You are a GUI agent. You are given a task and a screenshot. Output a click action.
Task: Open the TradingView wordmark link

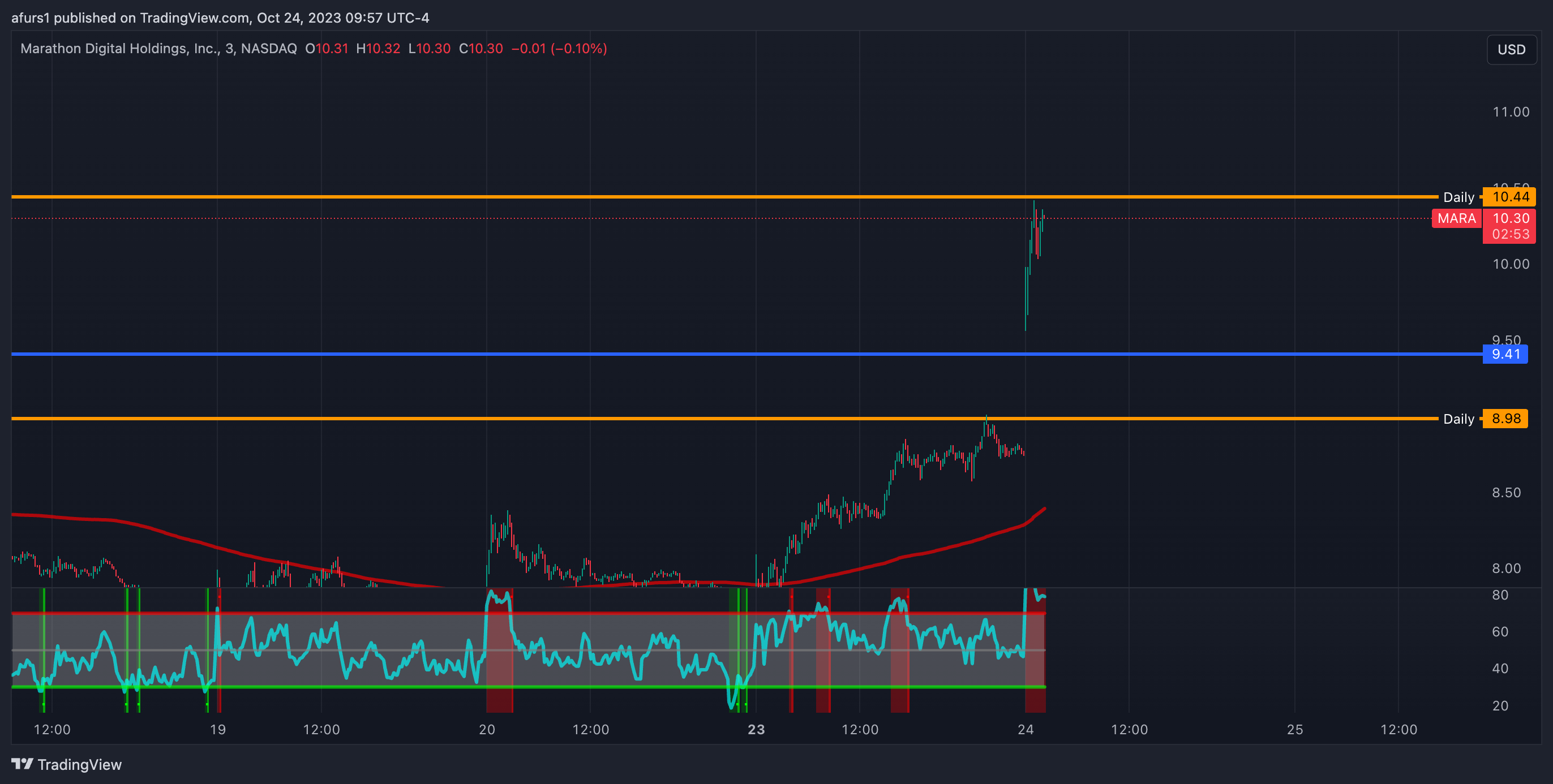click(x=80, y=764)
